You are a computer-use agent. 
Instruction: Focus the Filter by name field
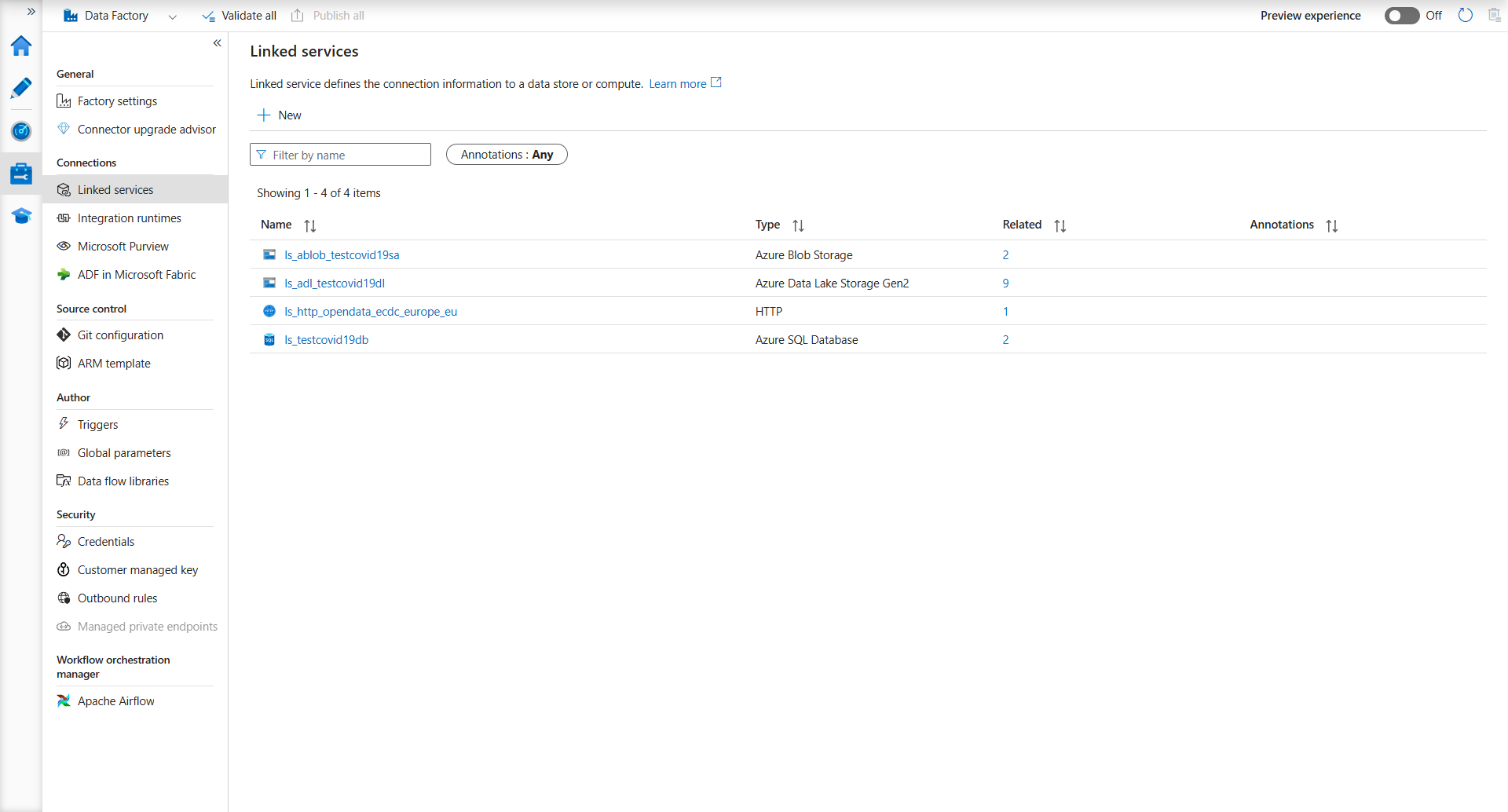[x=340, y=155]
